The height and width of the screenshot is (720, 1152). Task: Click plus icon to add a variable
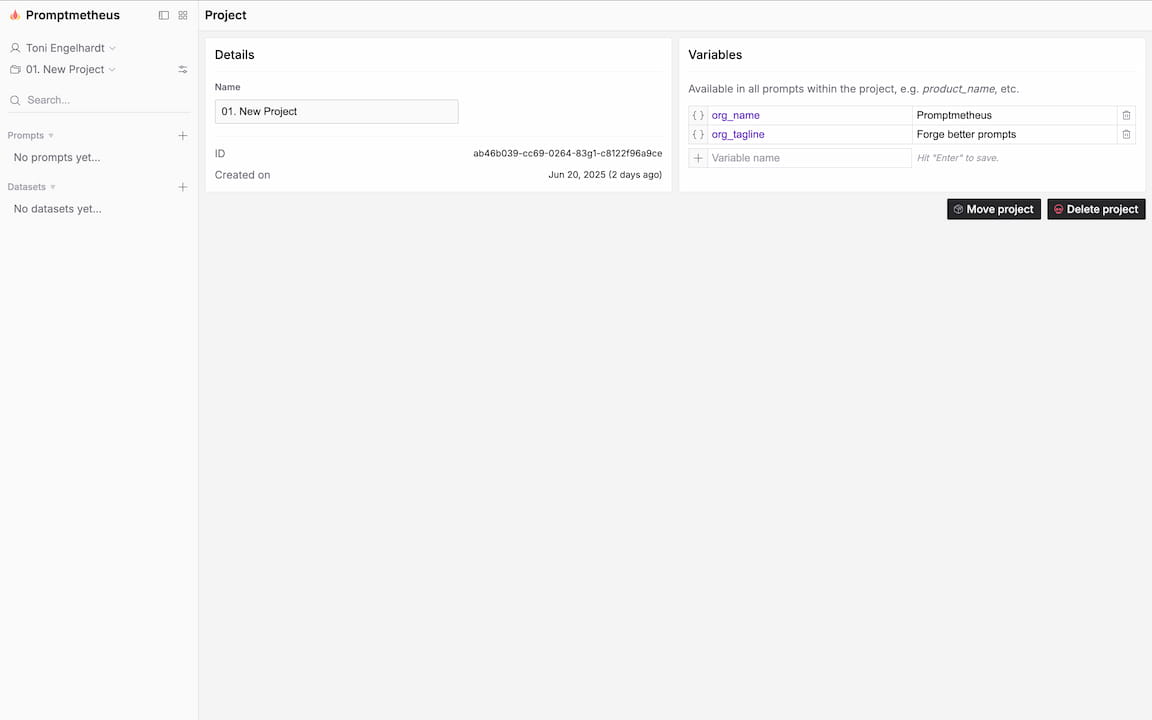(698, 158)
